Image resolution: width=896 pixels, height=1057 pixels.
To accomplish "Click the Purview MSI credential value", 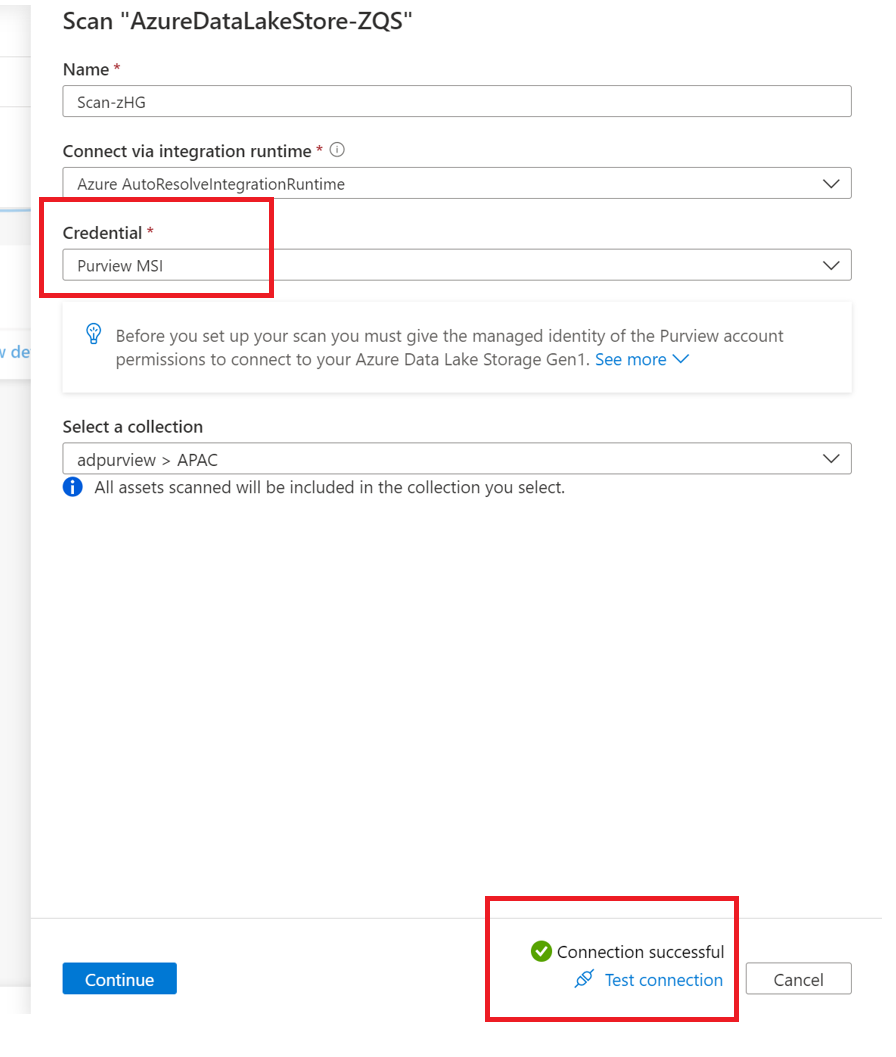I will point(120,266).
